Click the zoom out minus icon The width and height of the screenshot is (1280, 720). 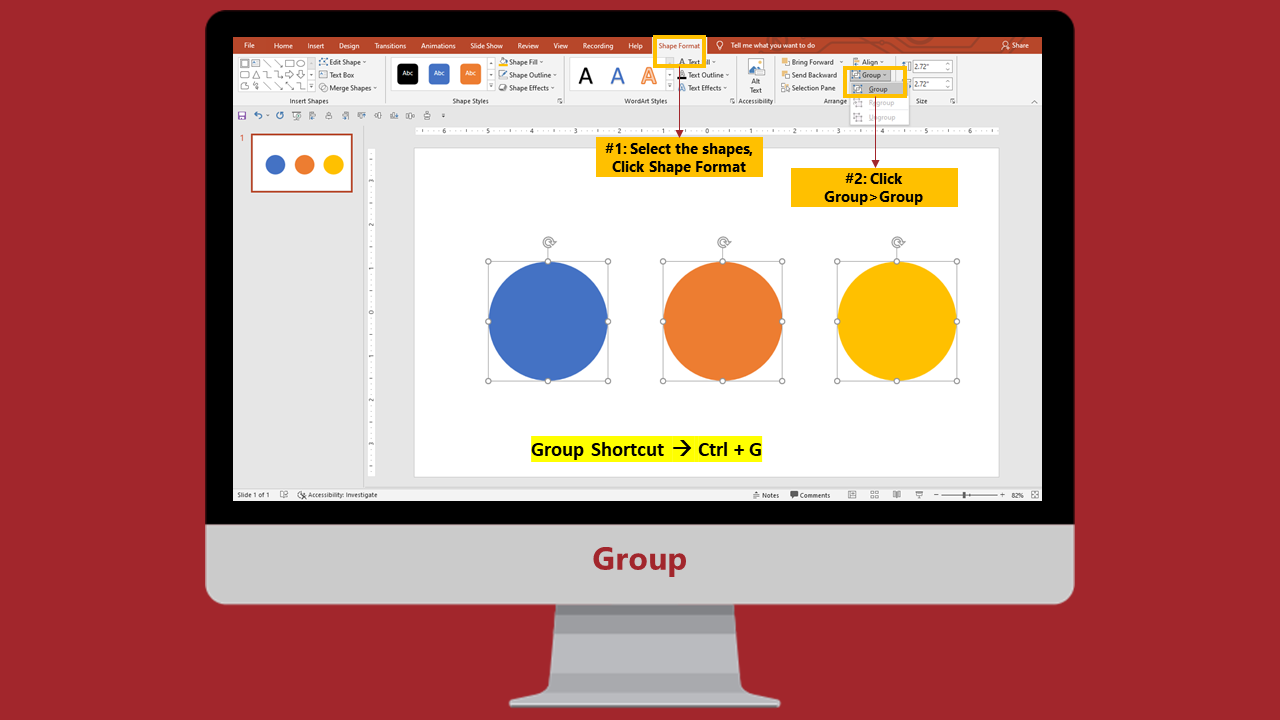935,495
